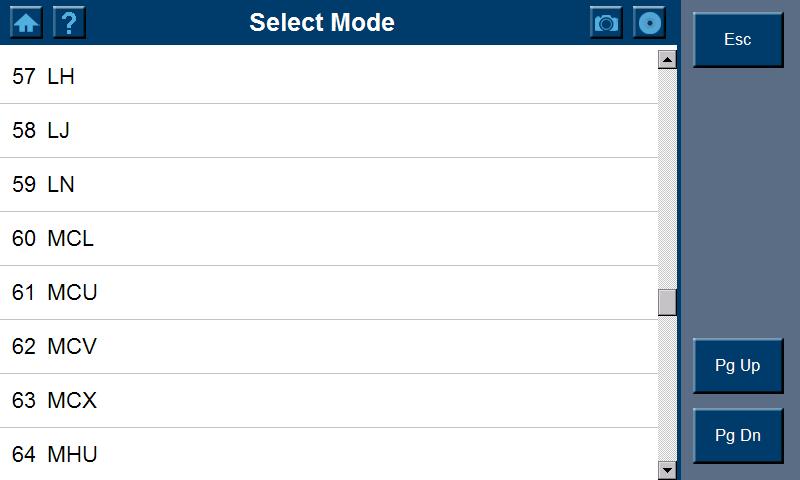This screenshot has height=480, width=800.
Task: Select mode 58 LJ
Action: pyautogui.click(x=328, y=131)
